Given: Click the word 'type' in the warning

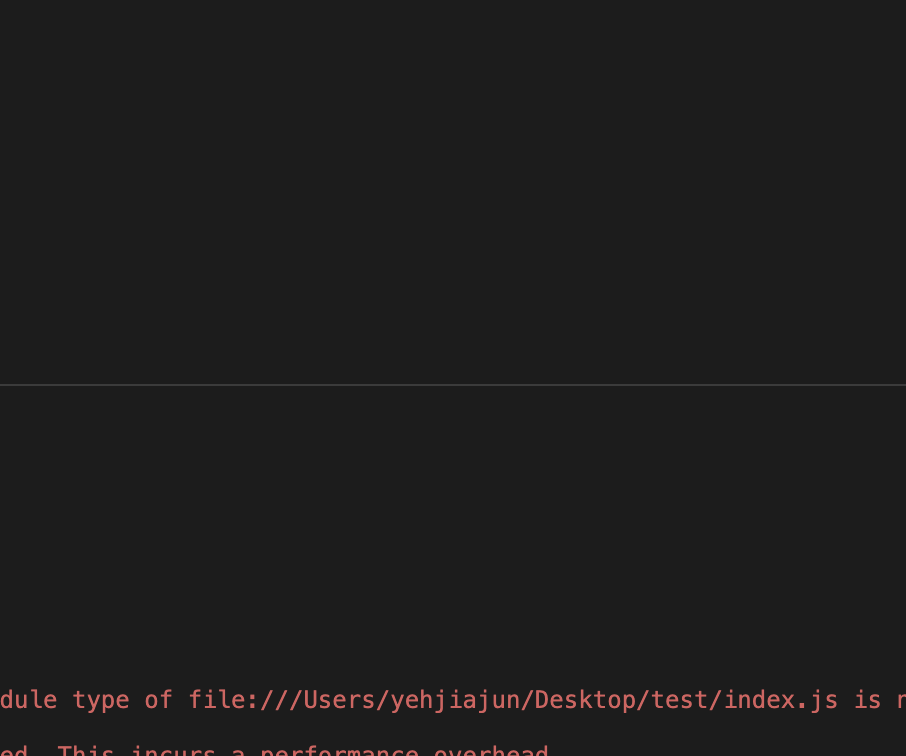Looking at the screenshot, I should click(x=101, y=700).
